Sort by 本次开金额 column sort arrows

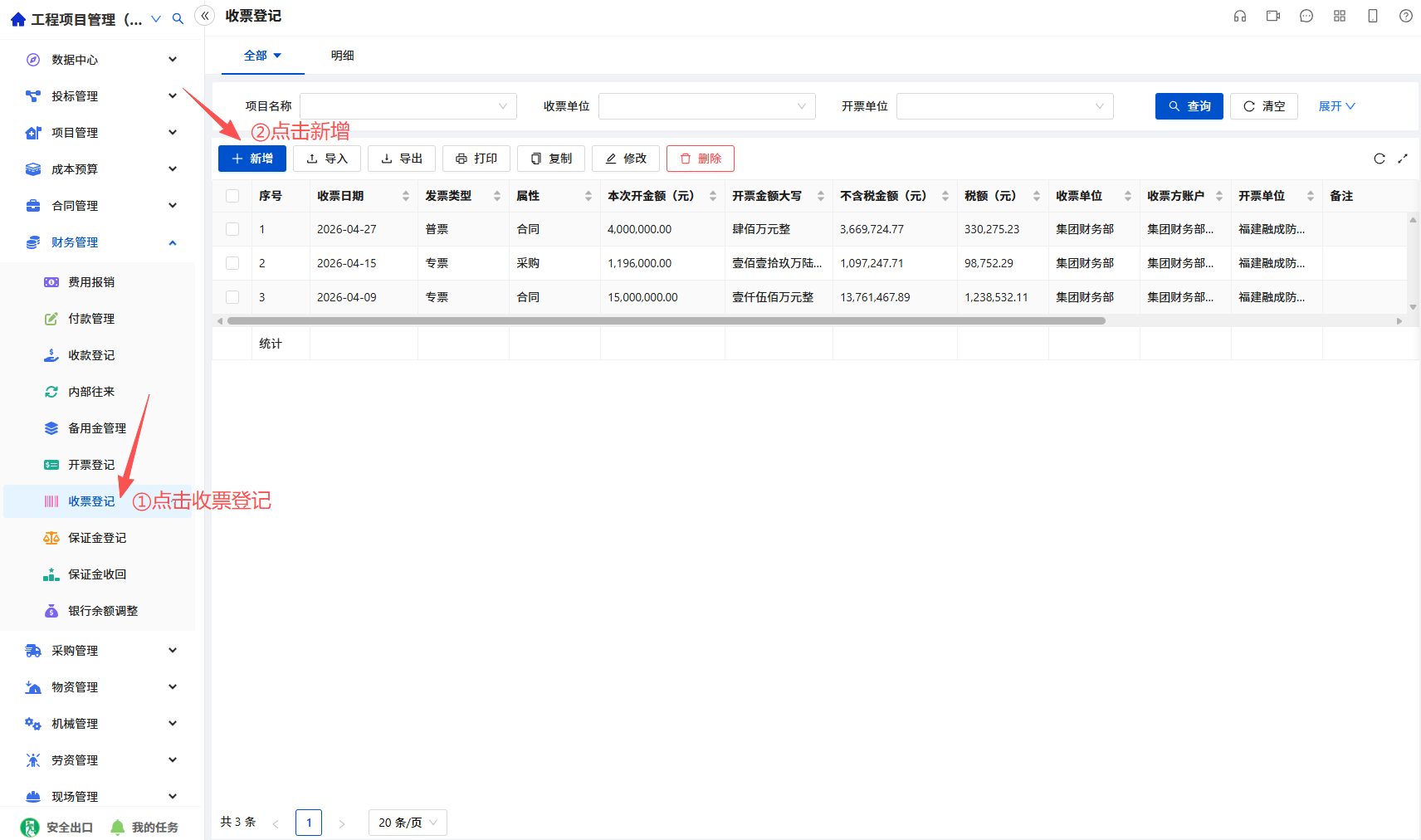[713, 196]
